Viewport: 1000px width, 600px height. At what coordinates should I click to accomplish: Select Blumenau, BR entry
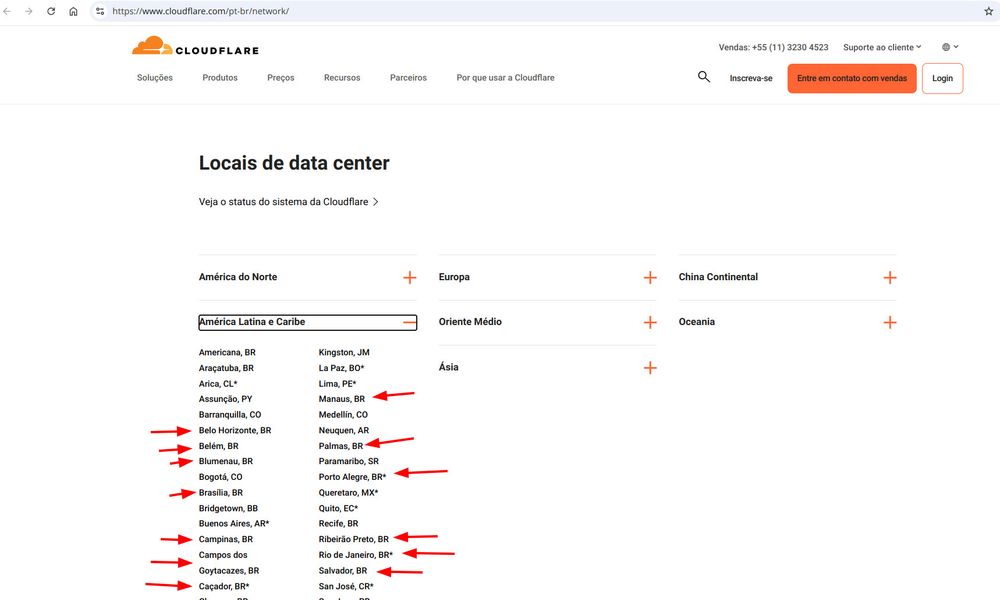coord(226,461)
